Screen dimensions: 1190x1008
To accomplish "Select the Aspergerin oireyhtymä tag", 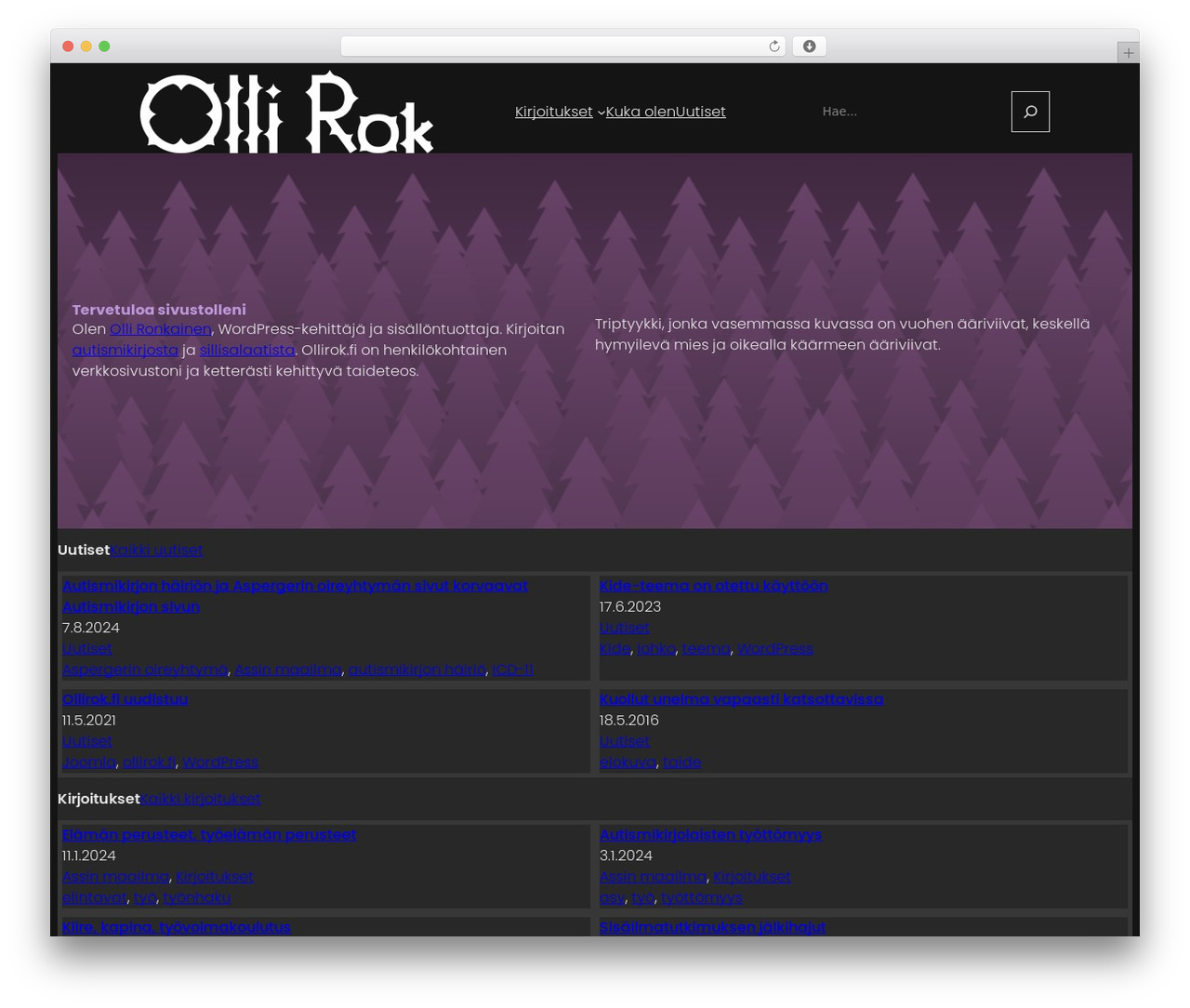I will (x=145, y=670).
